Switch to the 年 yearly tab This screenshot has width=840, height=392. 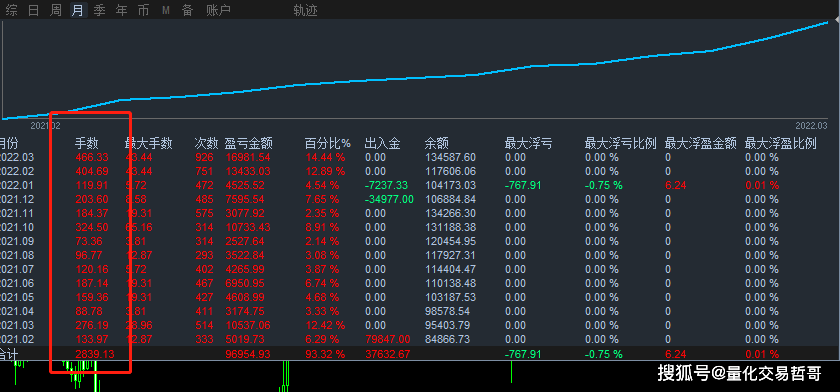point(122,11)
